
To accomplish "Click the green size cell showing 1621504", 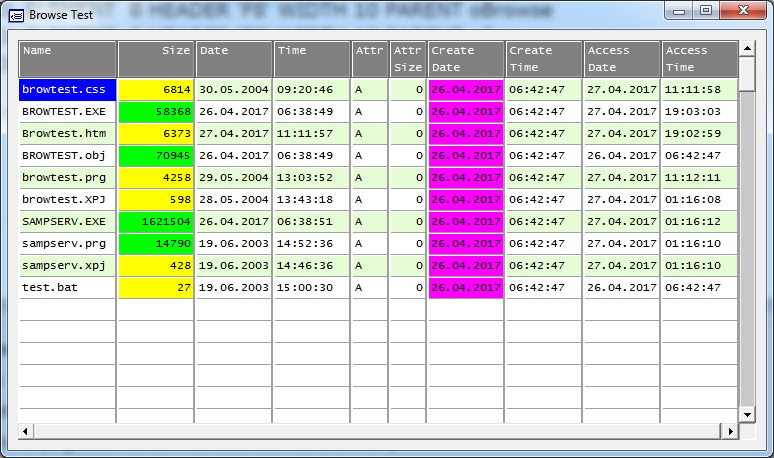I will 156,222.
